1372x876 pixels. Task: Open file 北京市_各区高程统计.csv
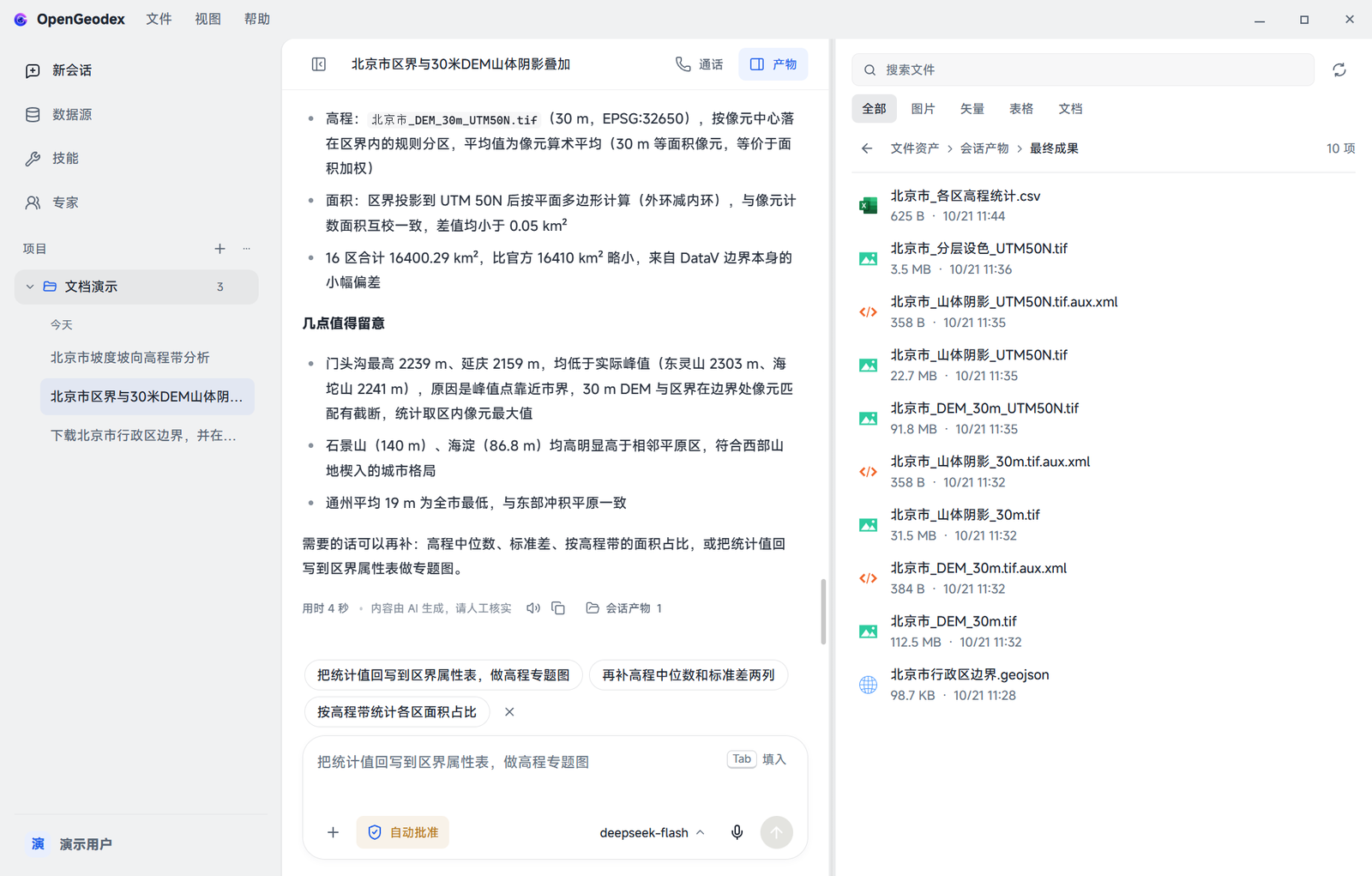[x=1103, y=206]
